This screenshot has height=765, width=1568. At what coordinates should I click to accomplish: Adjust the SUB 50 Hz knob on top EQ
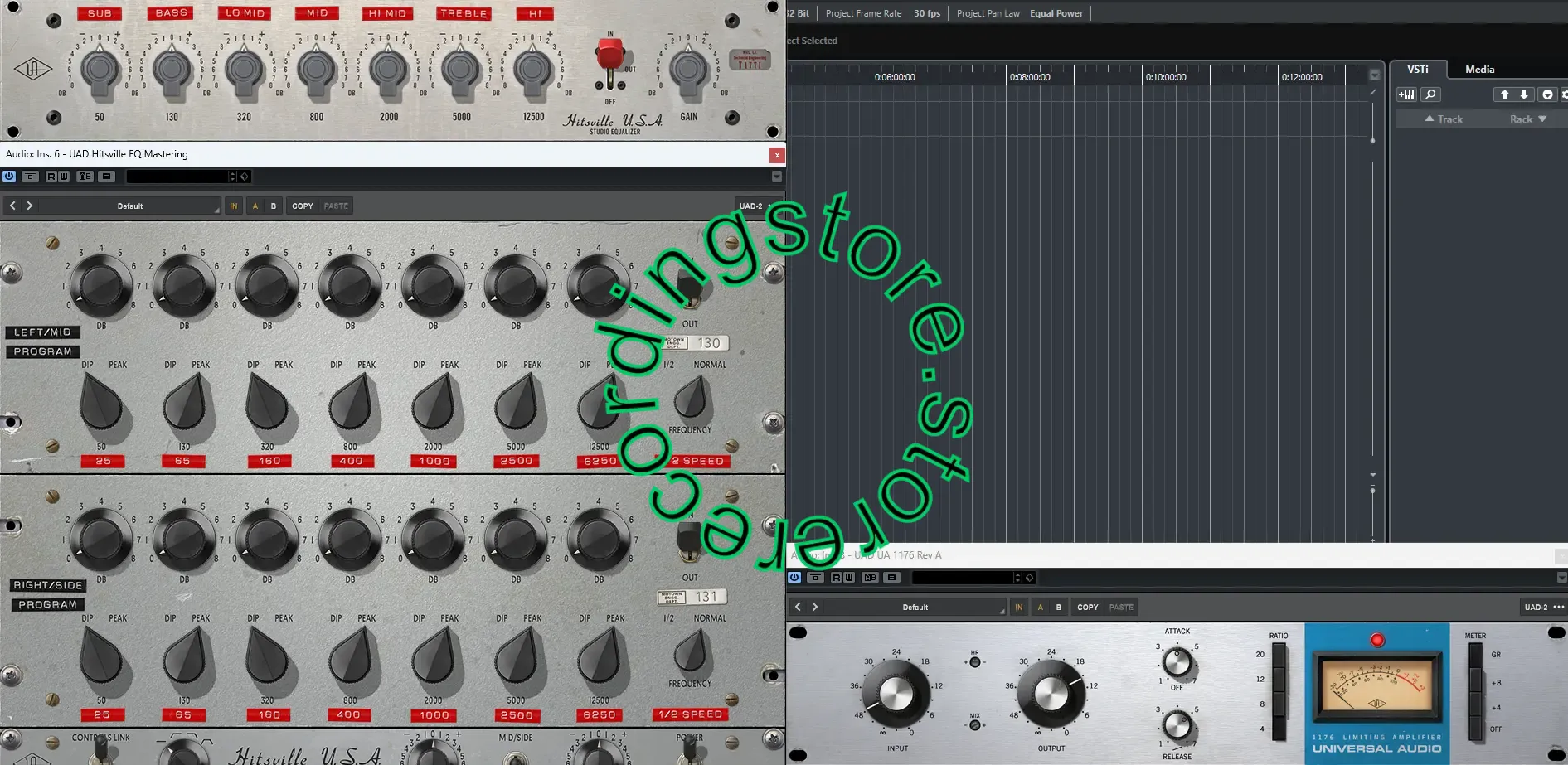[x=100, y=70]
